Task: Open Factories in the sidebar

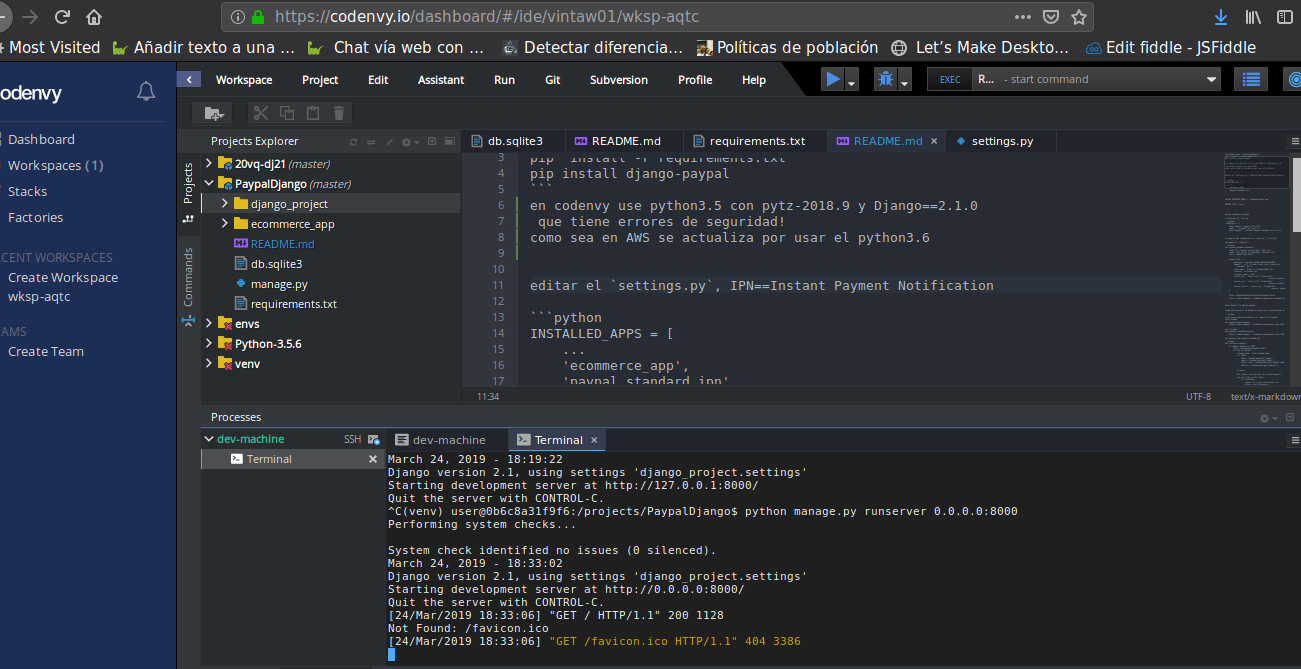Action: (35, 218)
